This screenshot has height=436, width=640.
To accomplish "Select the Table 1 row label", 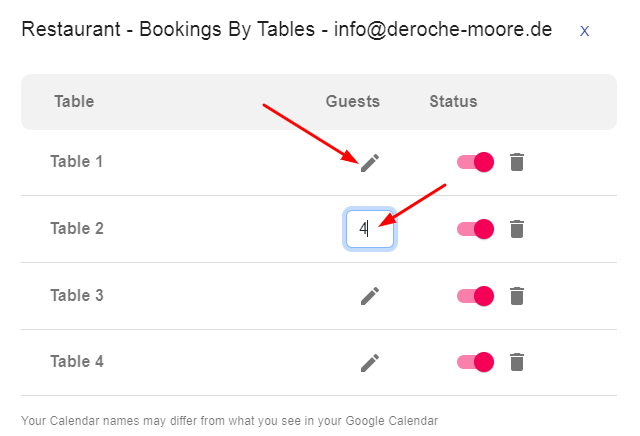I will pos(77,161).
